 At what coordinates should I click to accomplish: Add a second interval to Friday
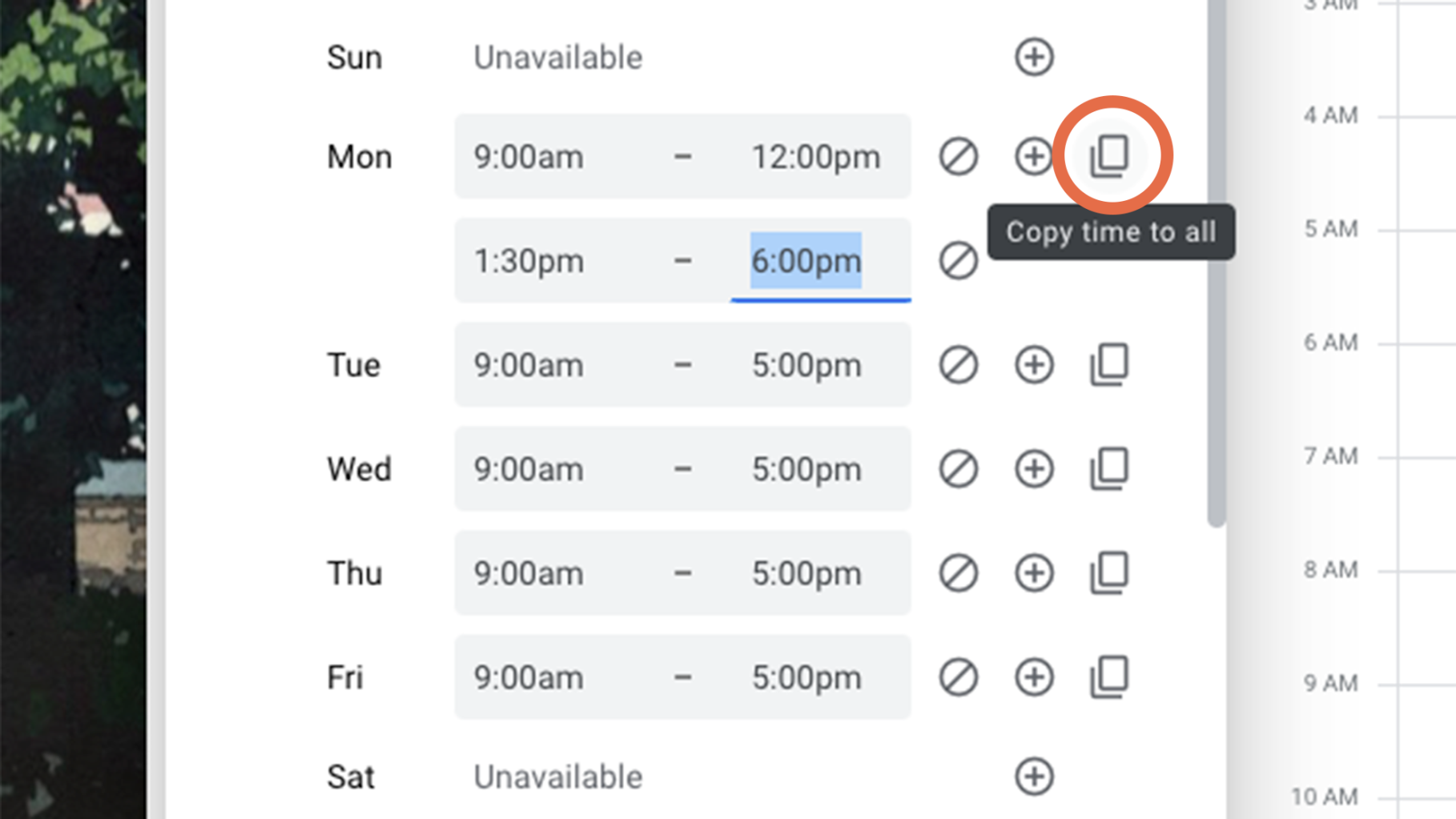coord(1033,677)
